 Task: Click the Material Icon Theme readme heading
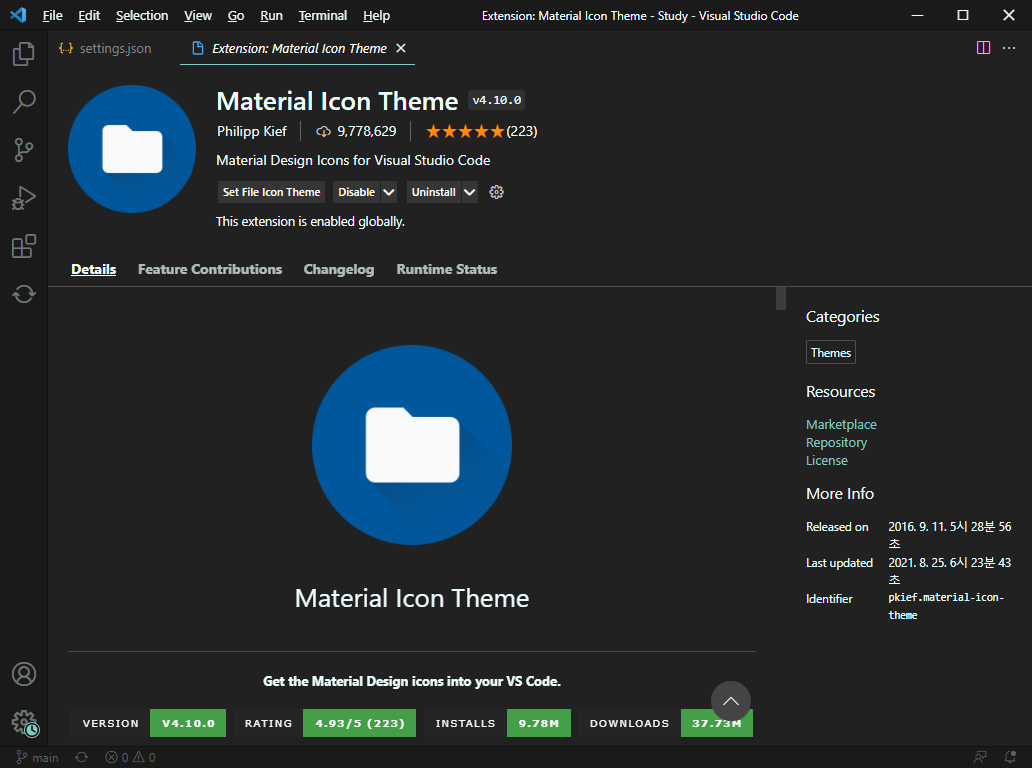click(x=412, y=598)
